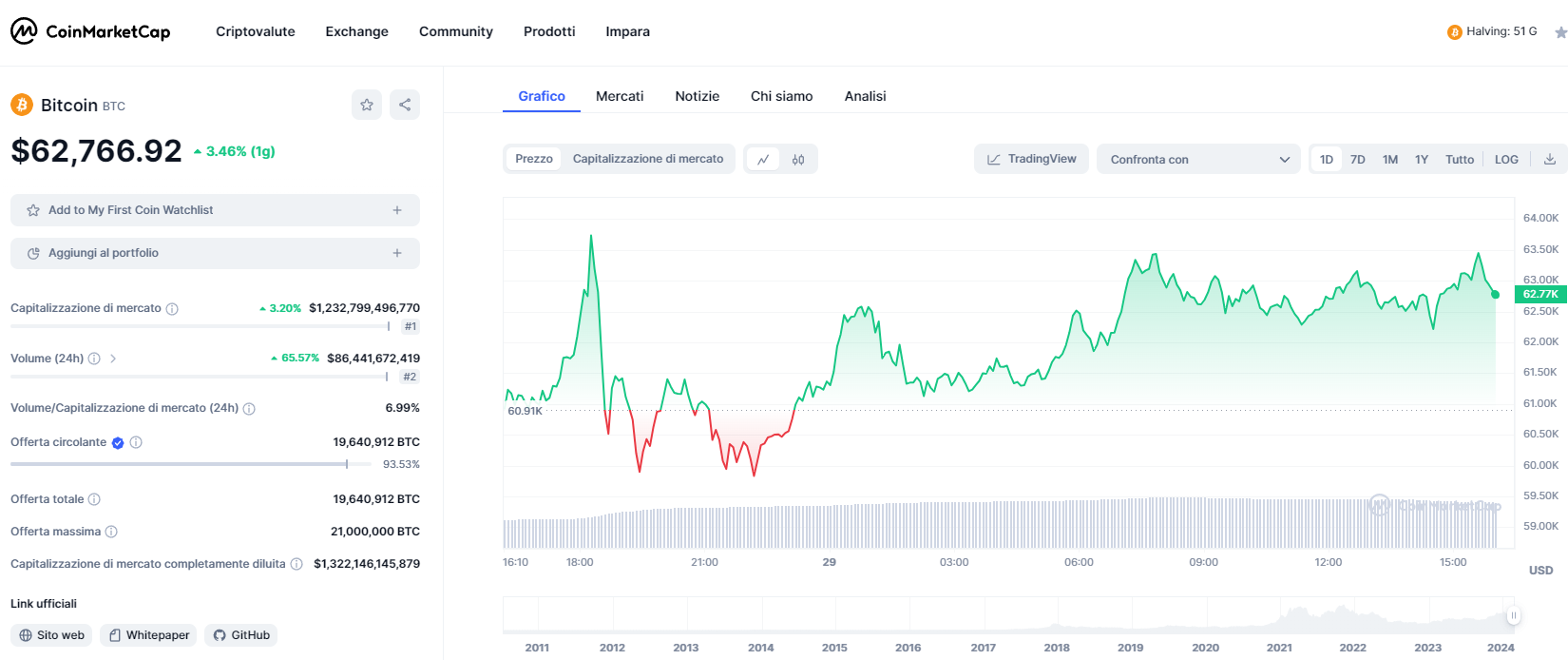Click the star favorite icon beside Bitcoin
Image resolution: width=1568 pixels, height=660 pixels.
tap(367, 105)
